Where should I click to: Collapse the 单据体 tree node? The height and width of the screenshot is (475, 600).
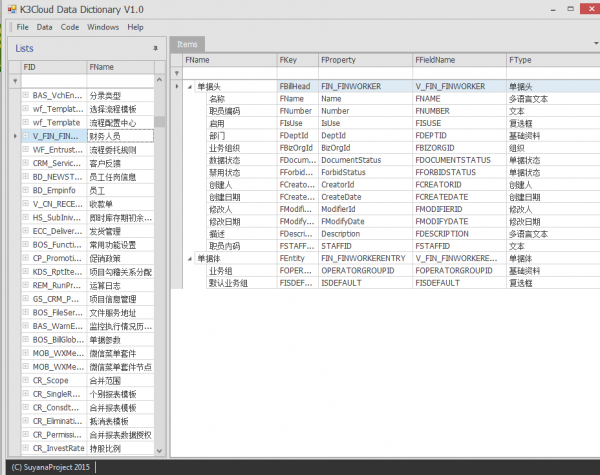(x=189, y=258)
